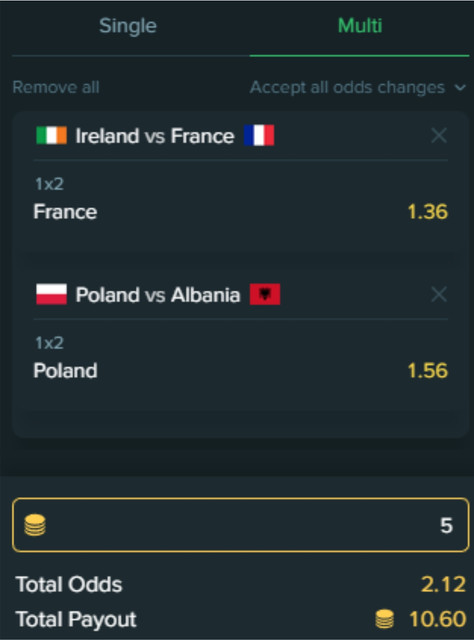
Task: Click Remove all to clear betslip
Action: (x=56, y=87)
